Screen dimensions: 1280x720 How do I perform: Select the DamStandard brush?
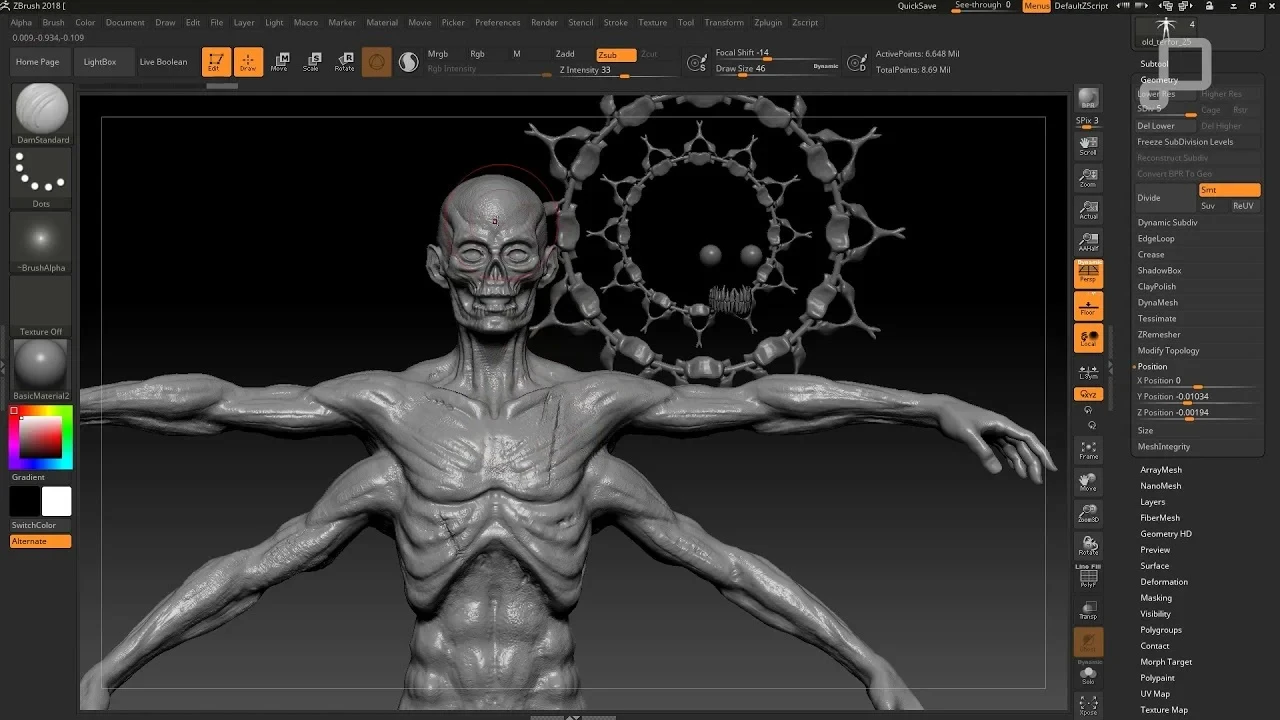(40, 110)
